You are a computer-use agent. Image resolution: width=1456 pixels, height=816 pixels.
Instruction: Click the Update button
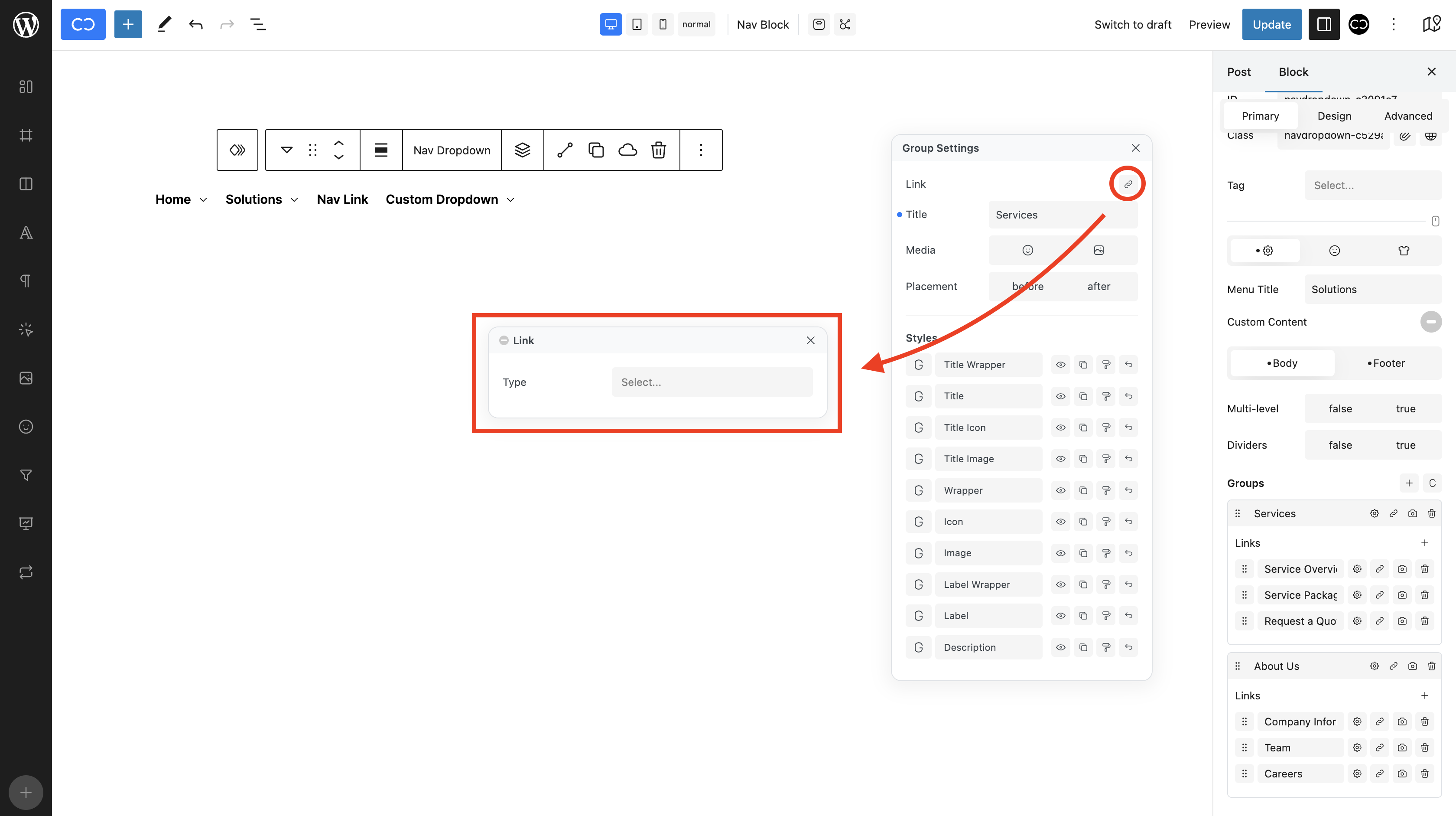point(1271,24)
